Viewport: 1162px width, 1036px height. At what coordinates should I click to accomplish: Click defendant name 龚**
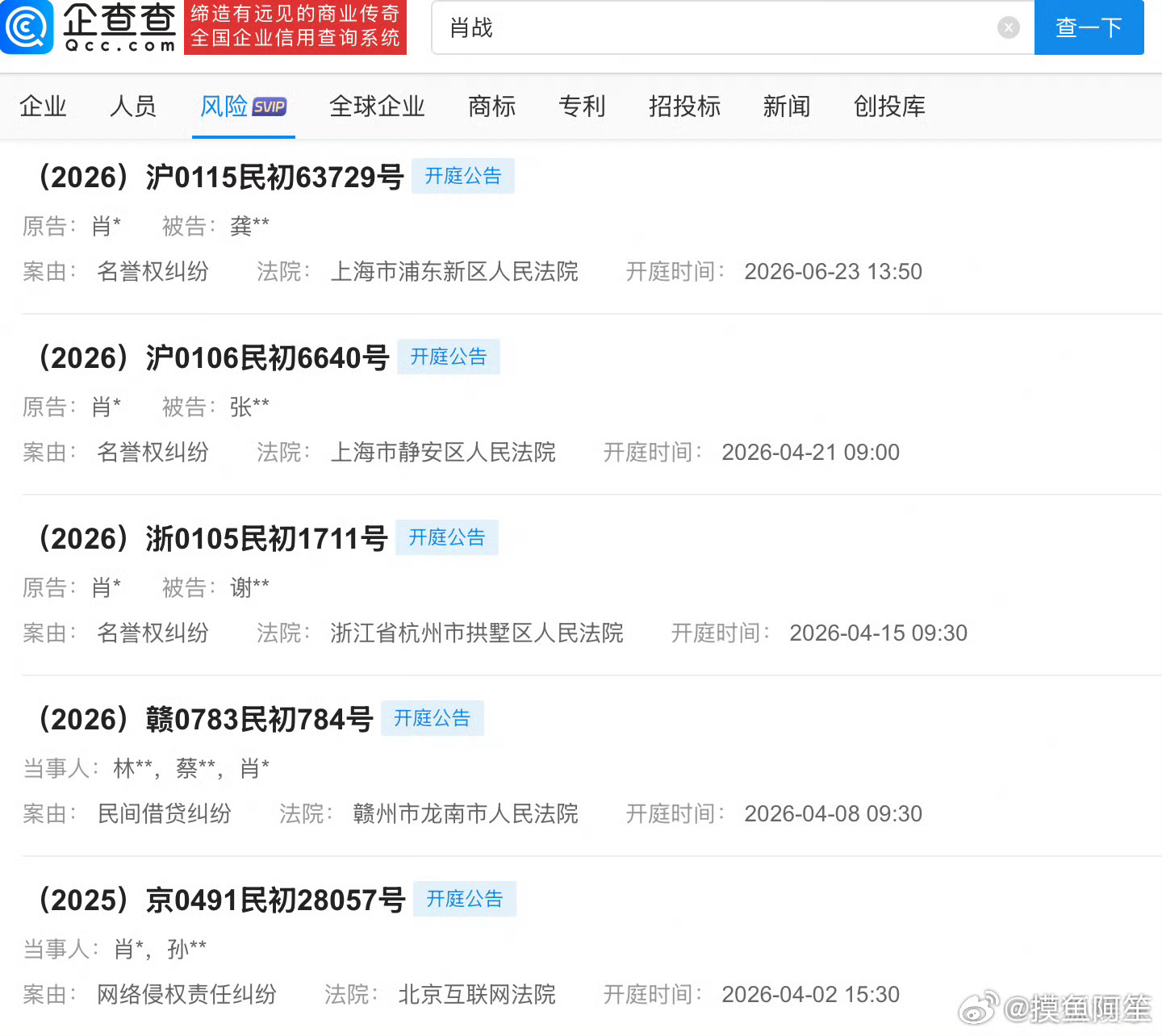click(249, 227)
